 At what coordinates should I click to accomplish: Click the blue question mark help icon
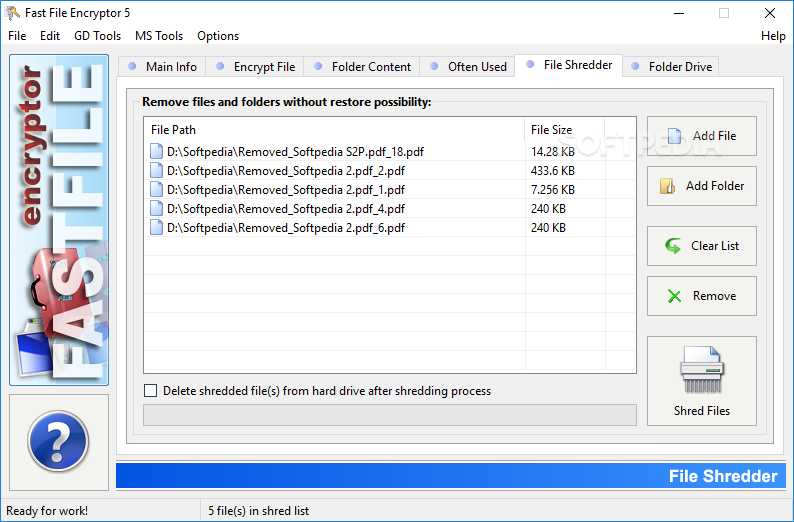pyautogui.click(x=58, y=441)
